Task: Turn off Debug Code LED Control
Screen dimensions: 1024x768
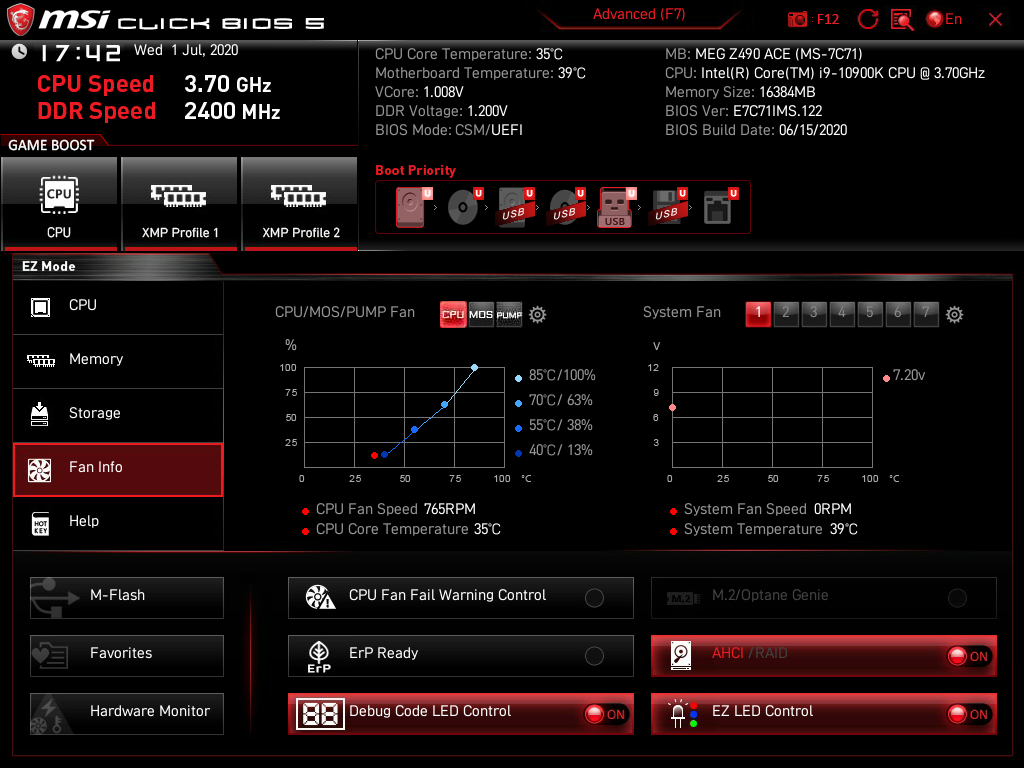Action: tap(460, 714)
